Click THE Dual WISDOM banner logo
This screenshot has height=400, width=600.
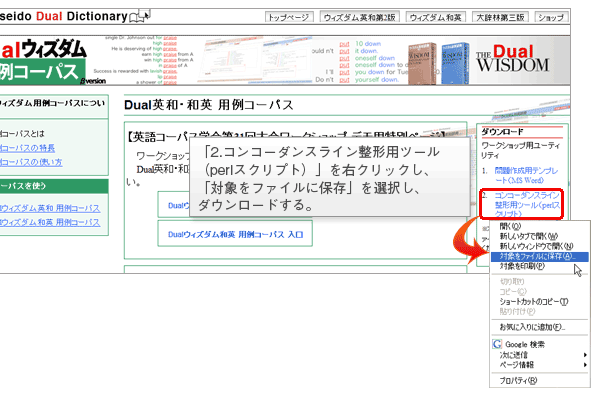513,59
